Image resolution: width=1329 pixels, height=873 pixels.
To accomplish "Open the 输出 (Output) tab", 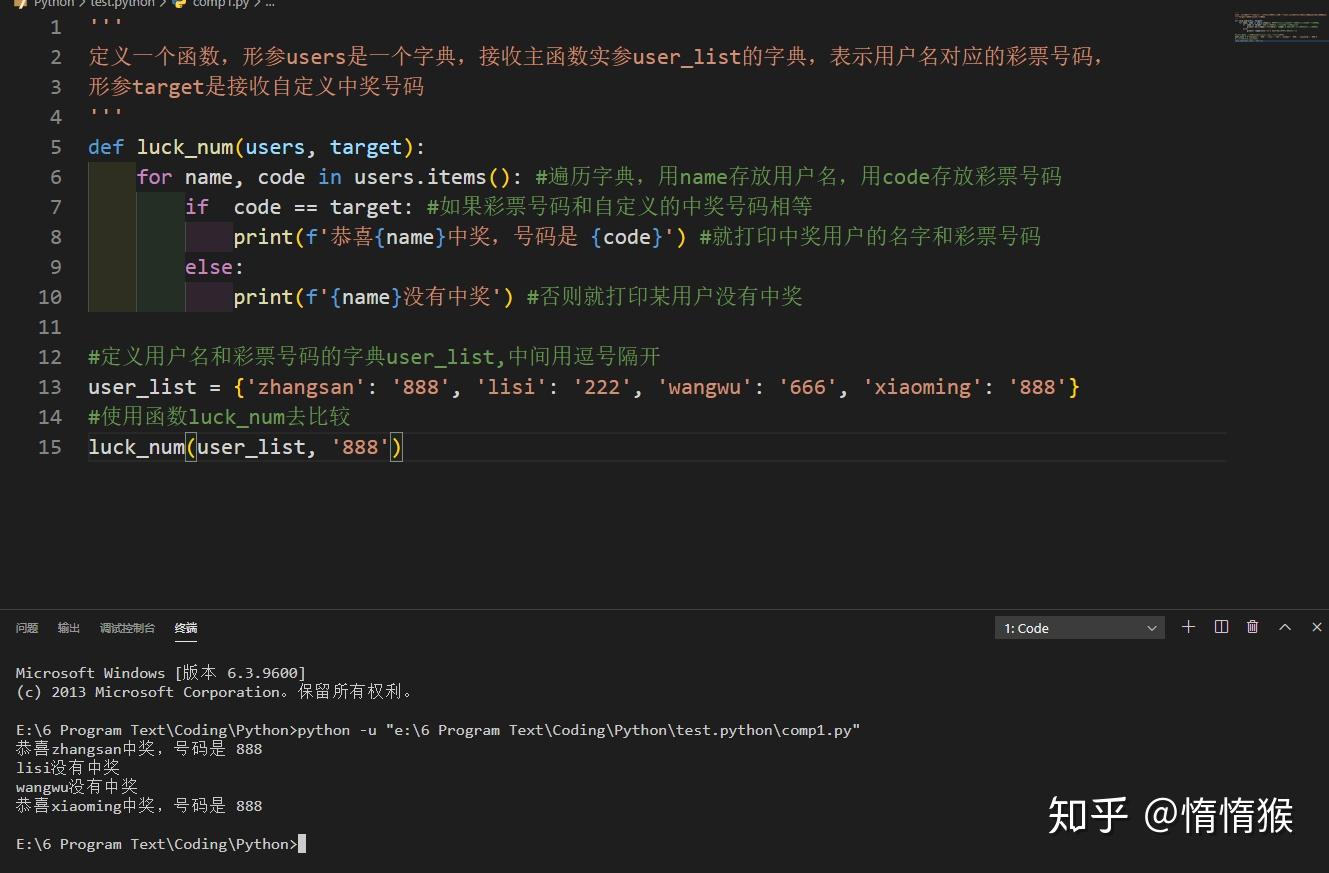I will coord(68,628).
